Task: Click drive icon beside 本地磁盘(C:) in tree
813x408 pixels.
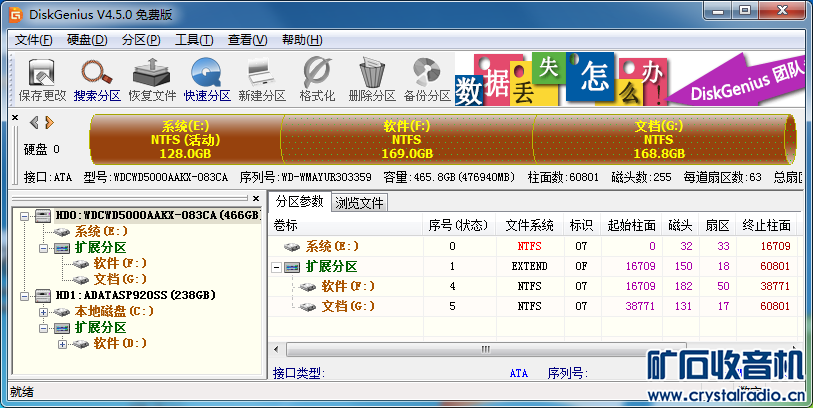Action: (62, 312)
